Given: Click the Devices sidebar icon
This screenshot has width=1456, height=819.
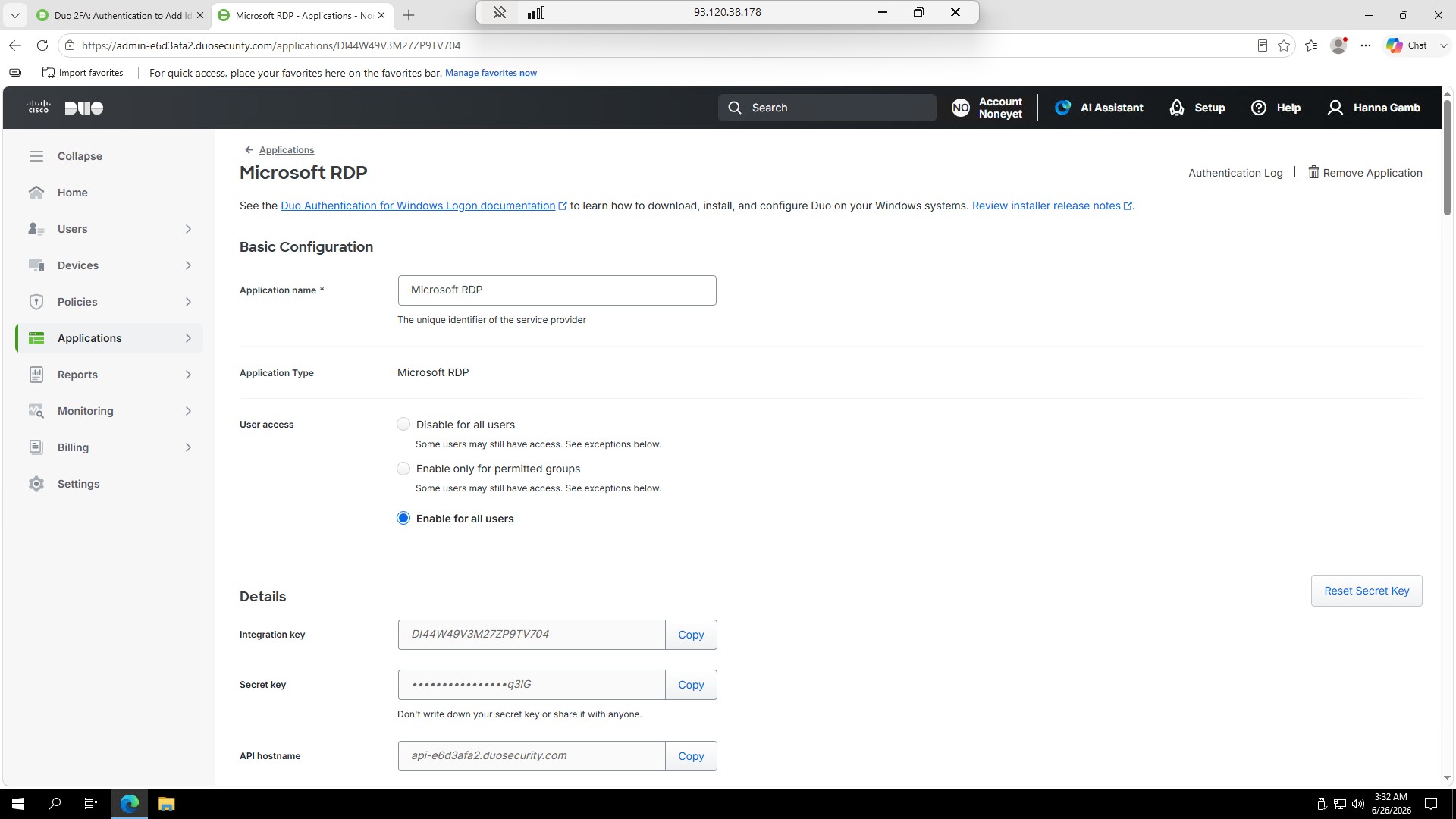Looking at the screenshot, I should pyautogui.click(x=36, y=265).
